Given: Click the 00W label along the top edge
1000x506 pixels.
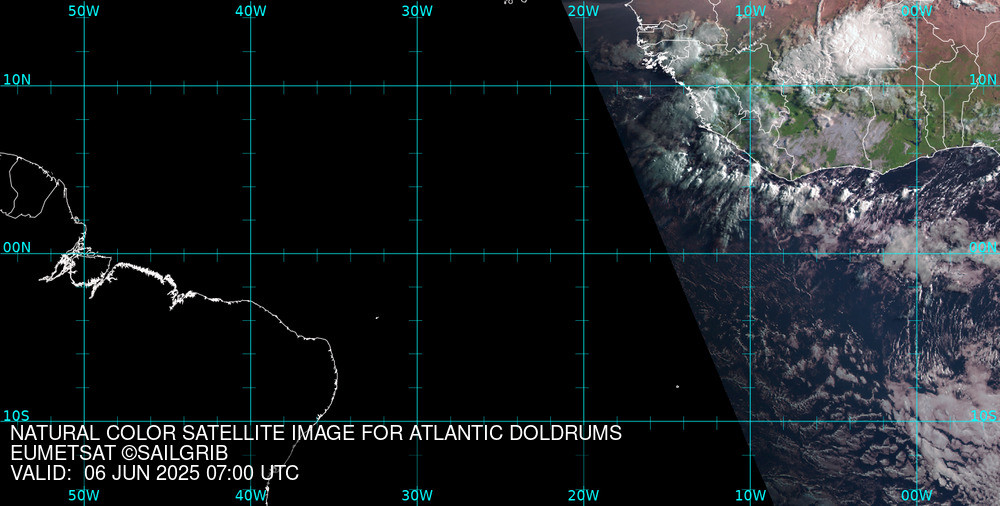Looking at the screenshot, I should coord(917,11).
